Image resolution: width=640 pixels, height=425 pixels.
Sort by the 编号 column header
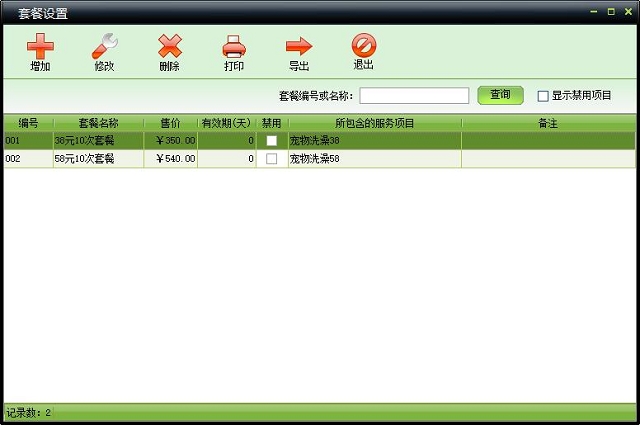coord(28,123)
